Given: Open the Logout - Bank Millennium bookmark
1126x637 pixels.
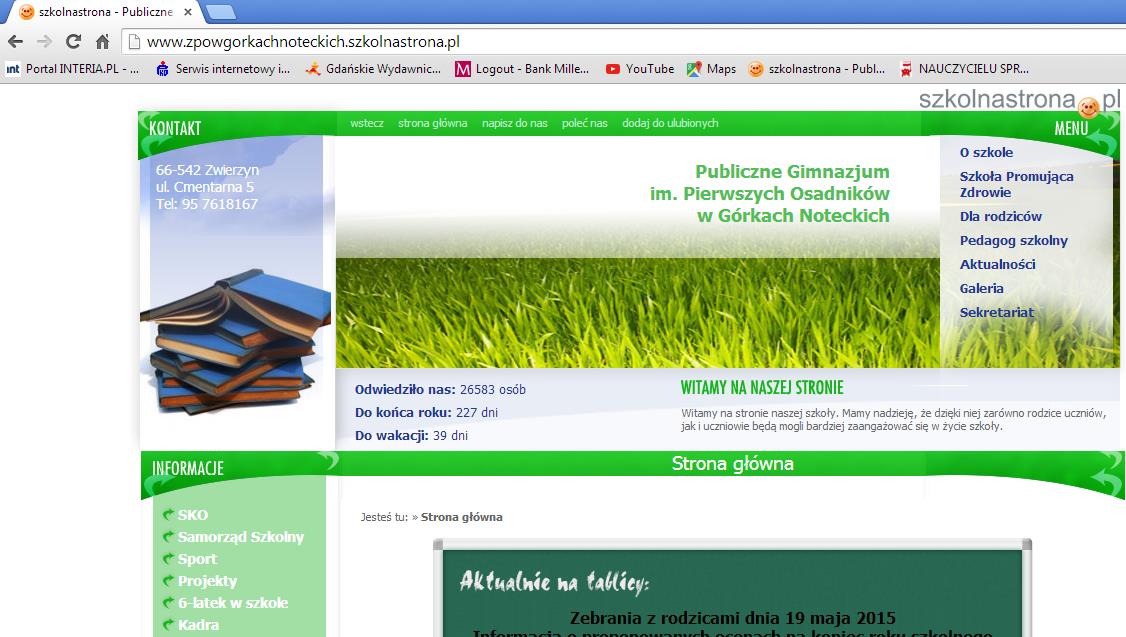Looking at the screenshot, I should pos(523,69).
